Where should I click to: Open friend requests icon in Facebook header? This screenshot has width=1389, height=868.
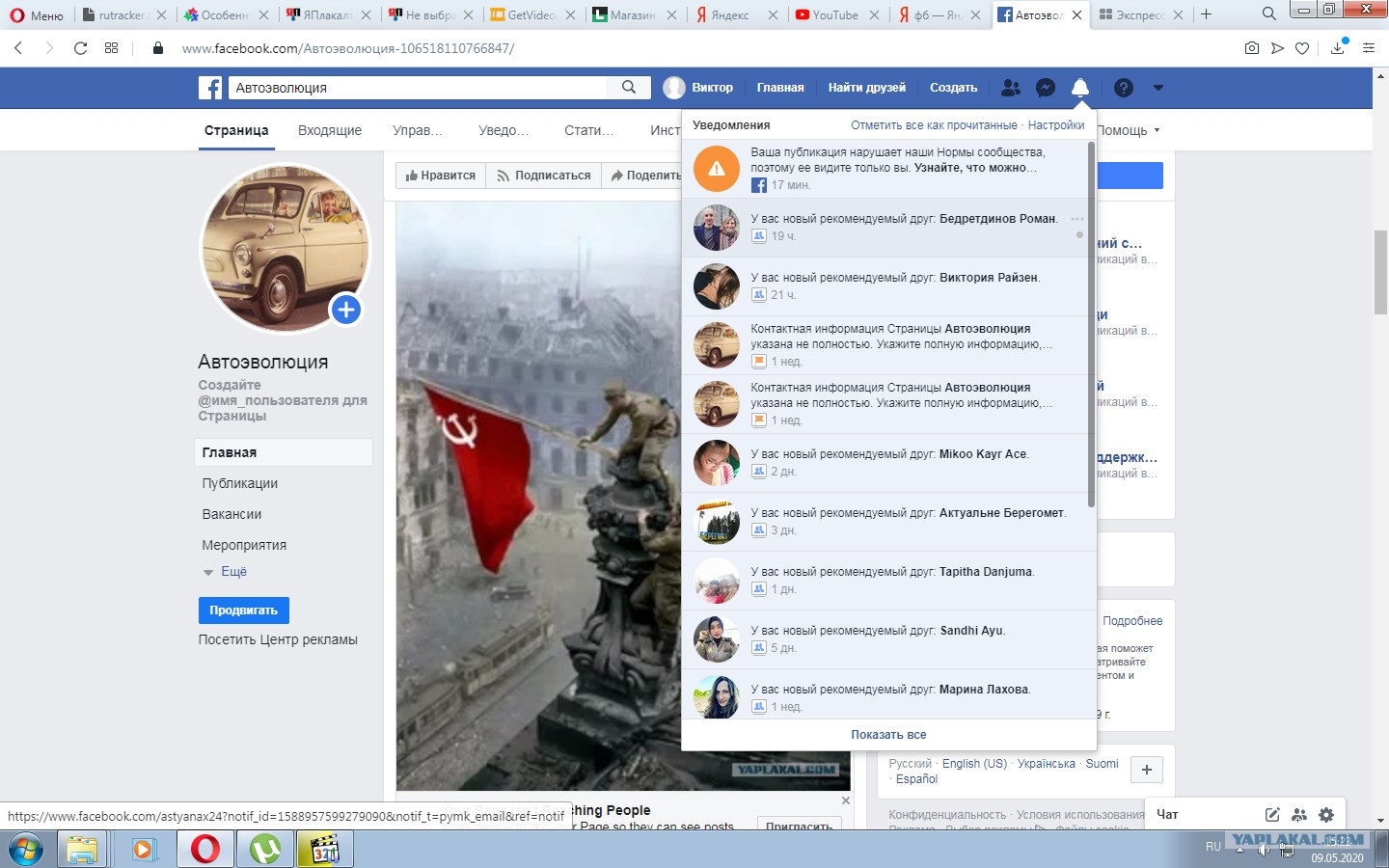(x=1010, y=88)
